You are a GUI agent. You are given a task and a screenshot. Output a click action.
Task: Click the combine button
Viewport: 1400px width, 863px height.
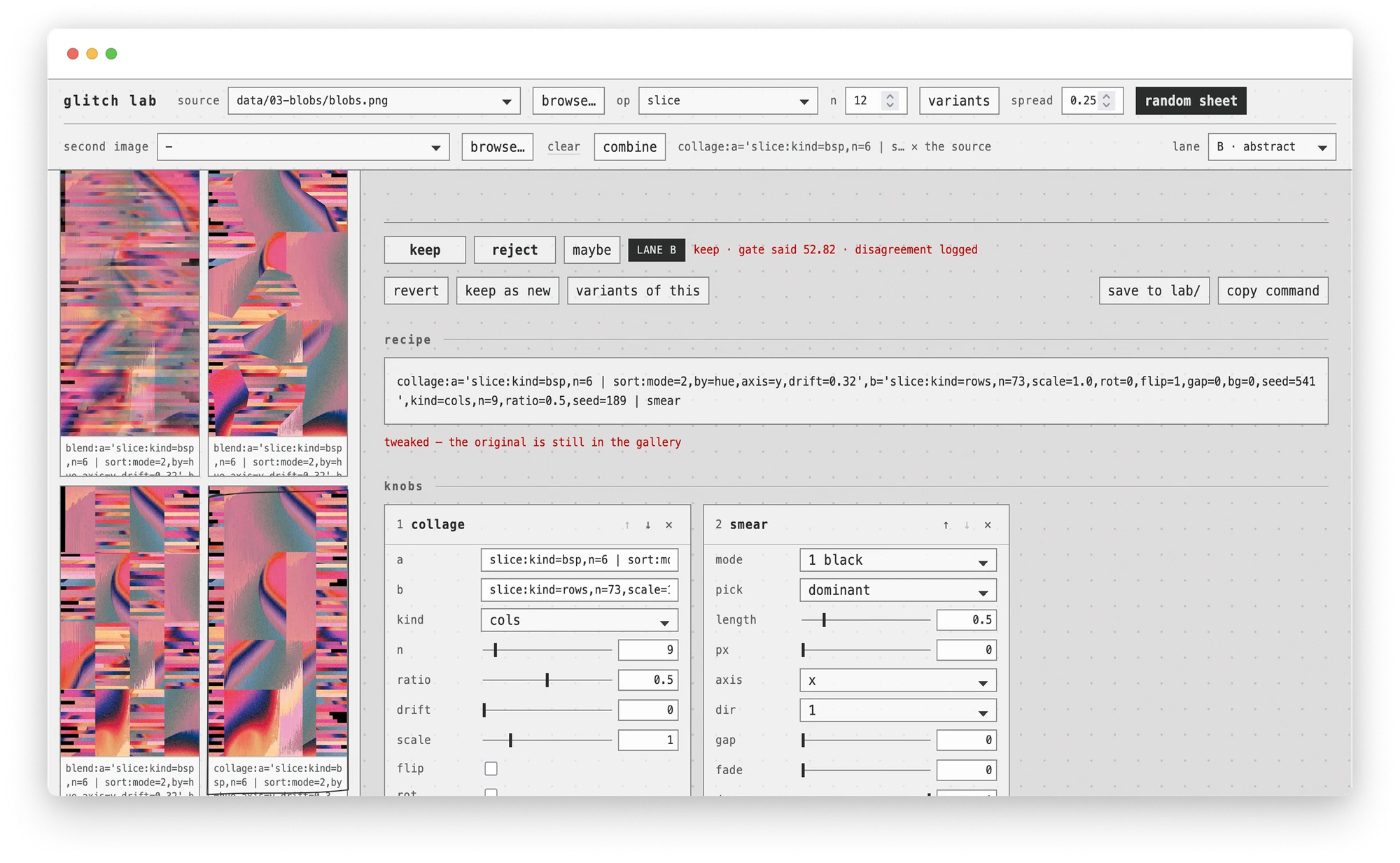click(630, 147)
